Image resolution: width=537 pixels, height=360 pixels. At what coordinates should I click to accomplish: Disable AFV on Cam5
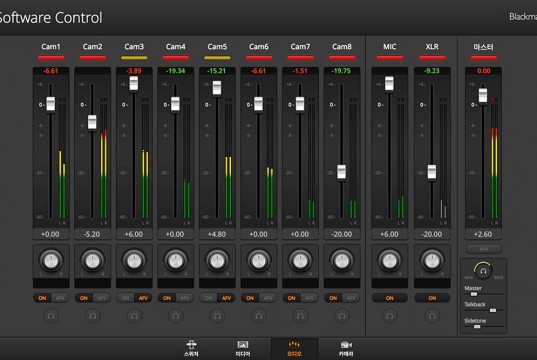(226, 298)
